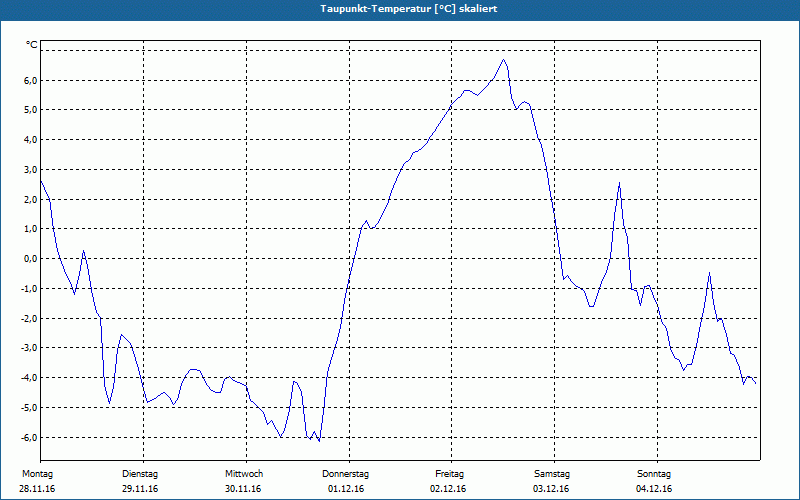Click the Montag day label
Image resolution: width=800 pixels, height=500 pixels.
pos(37,474)
